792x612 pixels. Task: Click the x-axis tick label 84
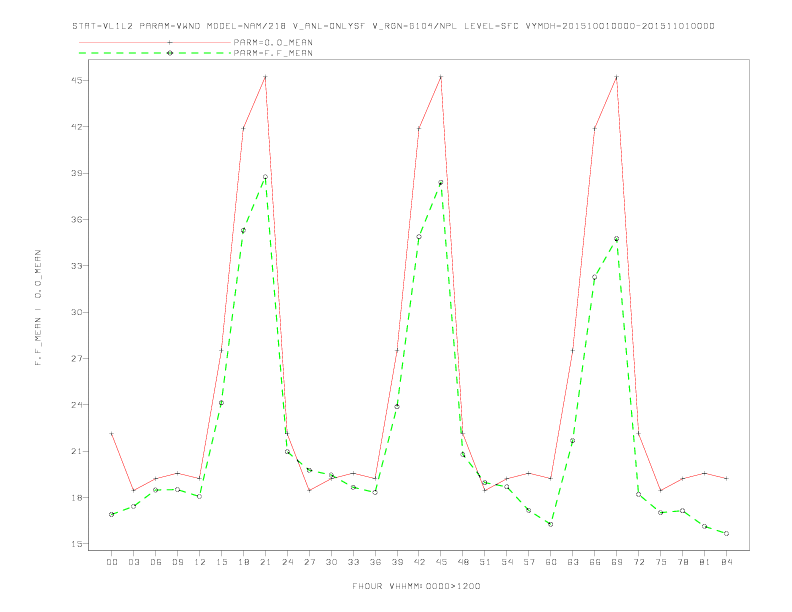(x=726, y=562)
